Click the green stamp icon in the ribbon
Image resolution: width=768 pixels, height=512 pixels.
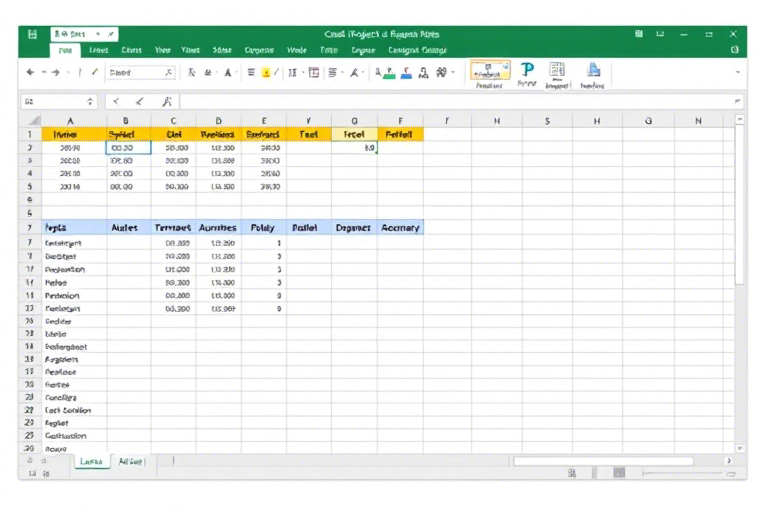tap(389, 73)
